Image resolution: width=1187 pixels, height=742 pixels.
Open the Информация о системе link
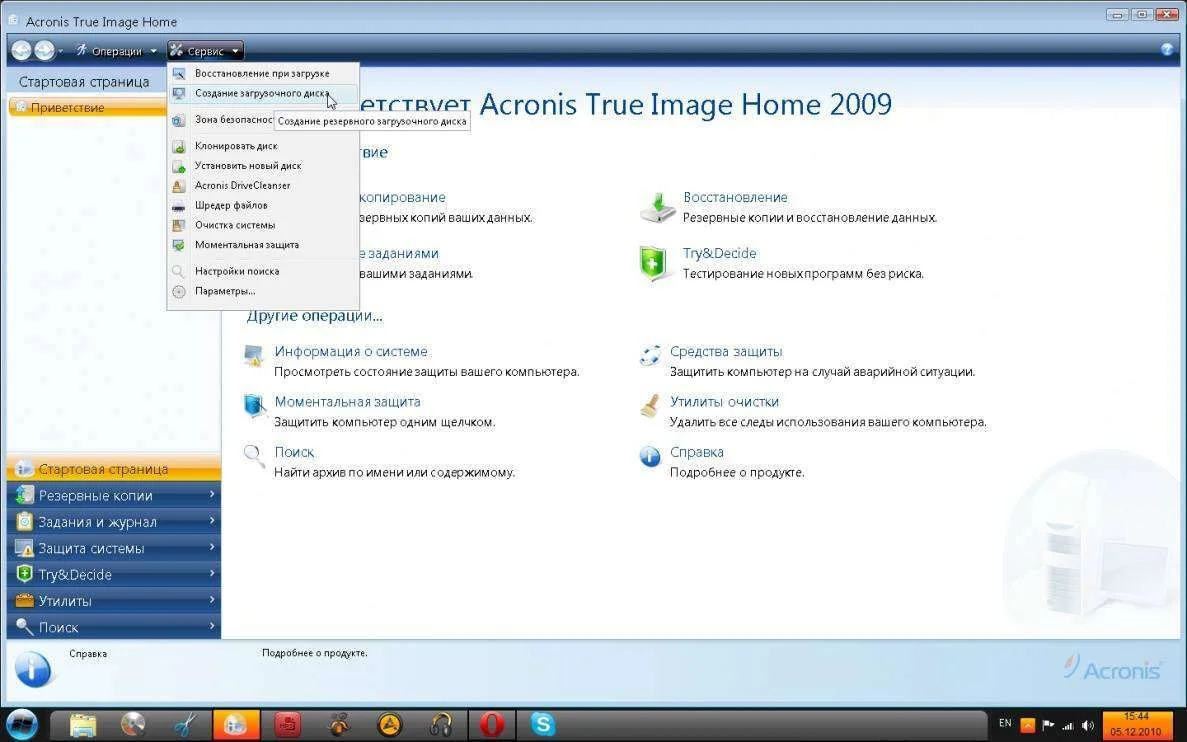point(350,351)
